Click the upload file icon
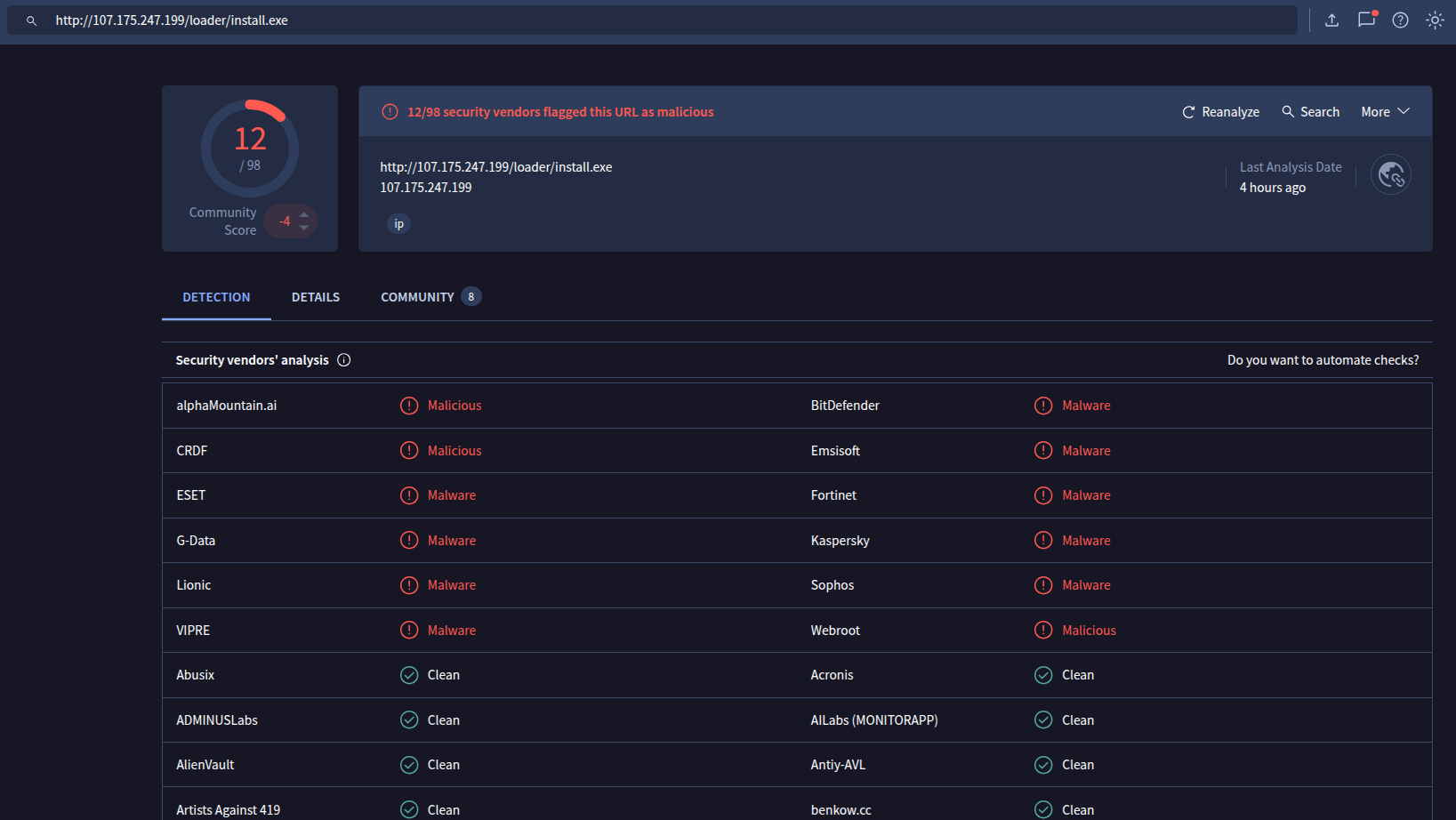1456x820 pixels. tap(1331, 20)
